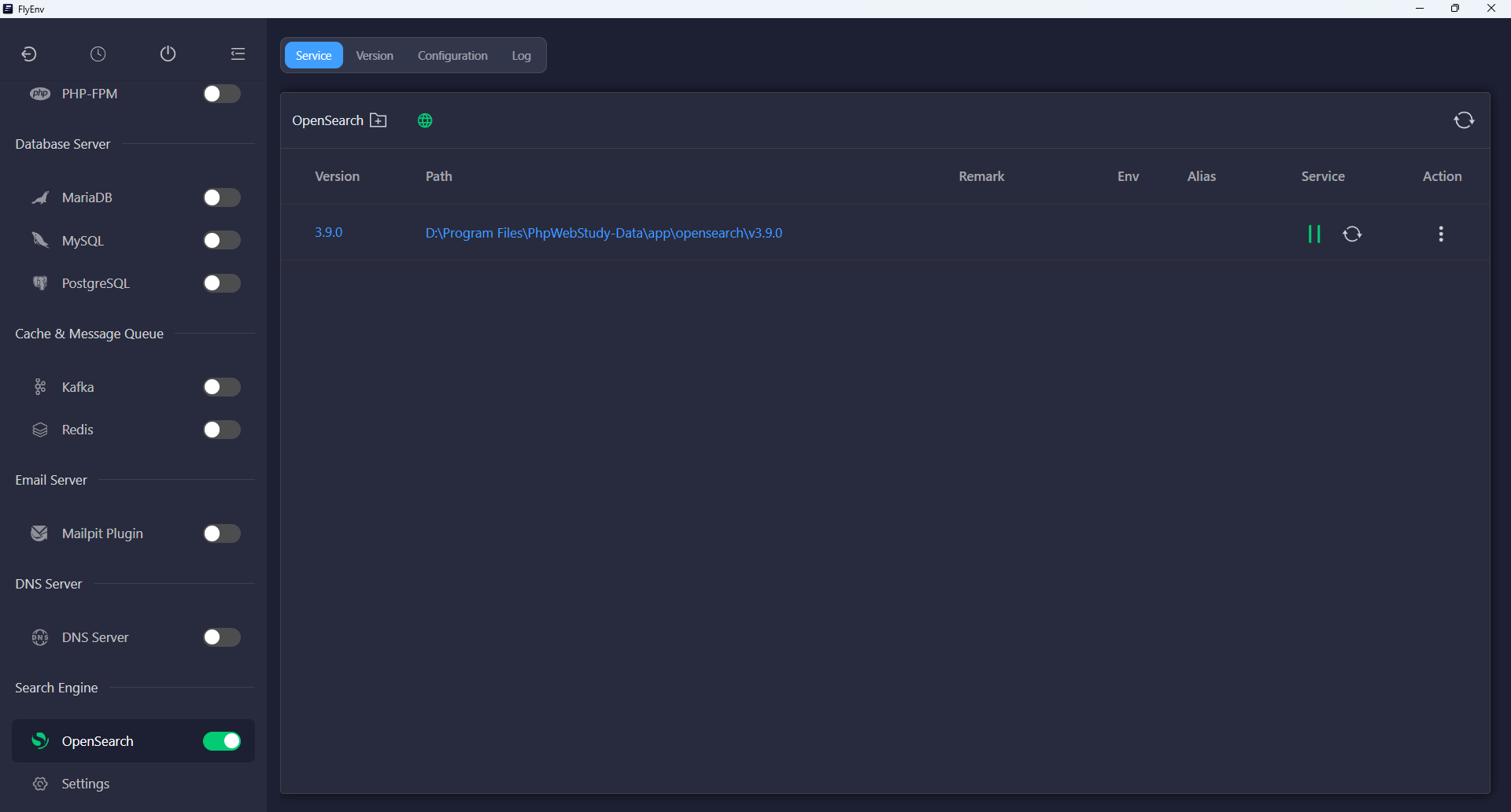1511x812 pixels.
Task: Click the Version column header
Action: 338,176
